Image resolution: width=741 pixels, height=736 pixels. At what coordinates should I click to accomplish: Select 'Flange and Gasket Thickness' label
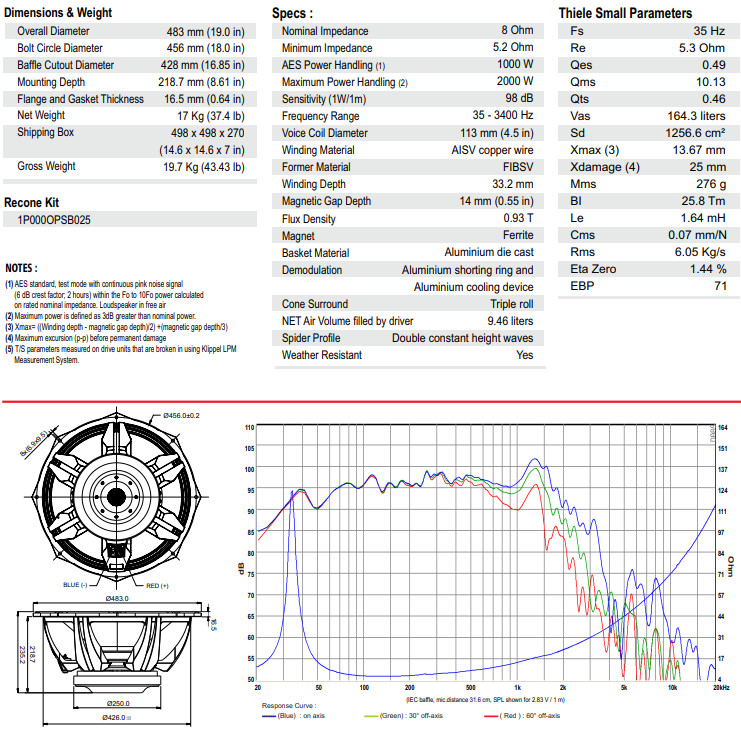pos(80,99)
